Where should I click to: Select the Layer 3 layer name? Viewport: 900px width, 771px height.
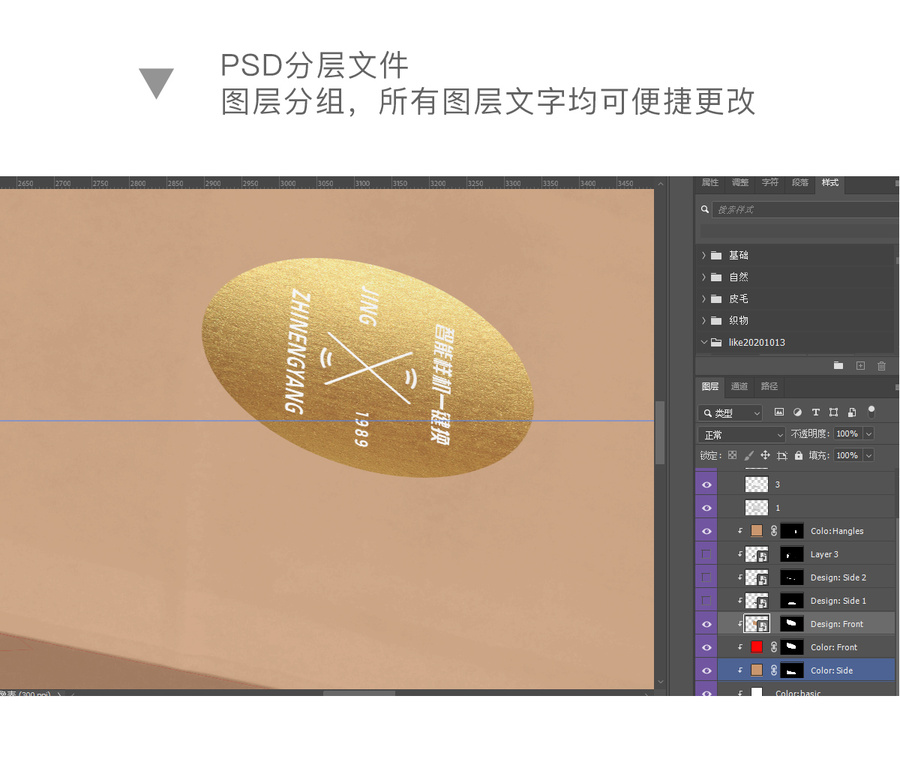coord(824,555)
